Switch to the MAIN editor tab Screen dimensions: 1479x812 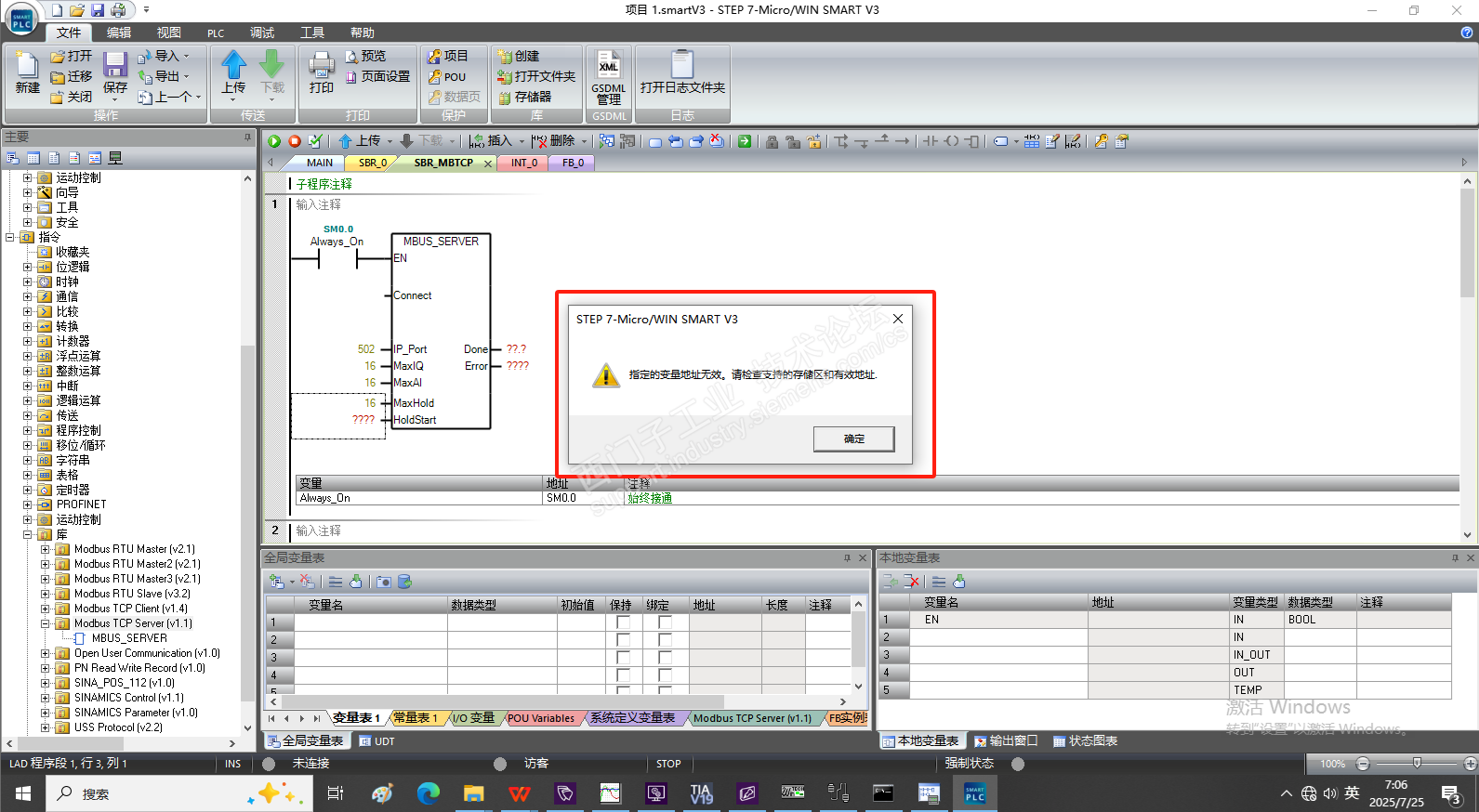(x=320, y=163)
